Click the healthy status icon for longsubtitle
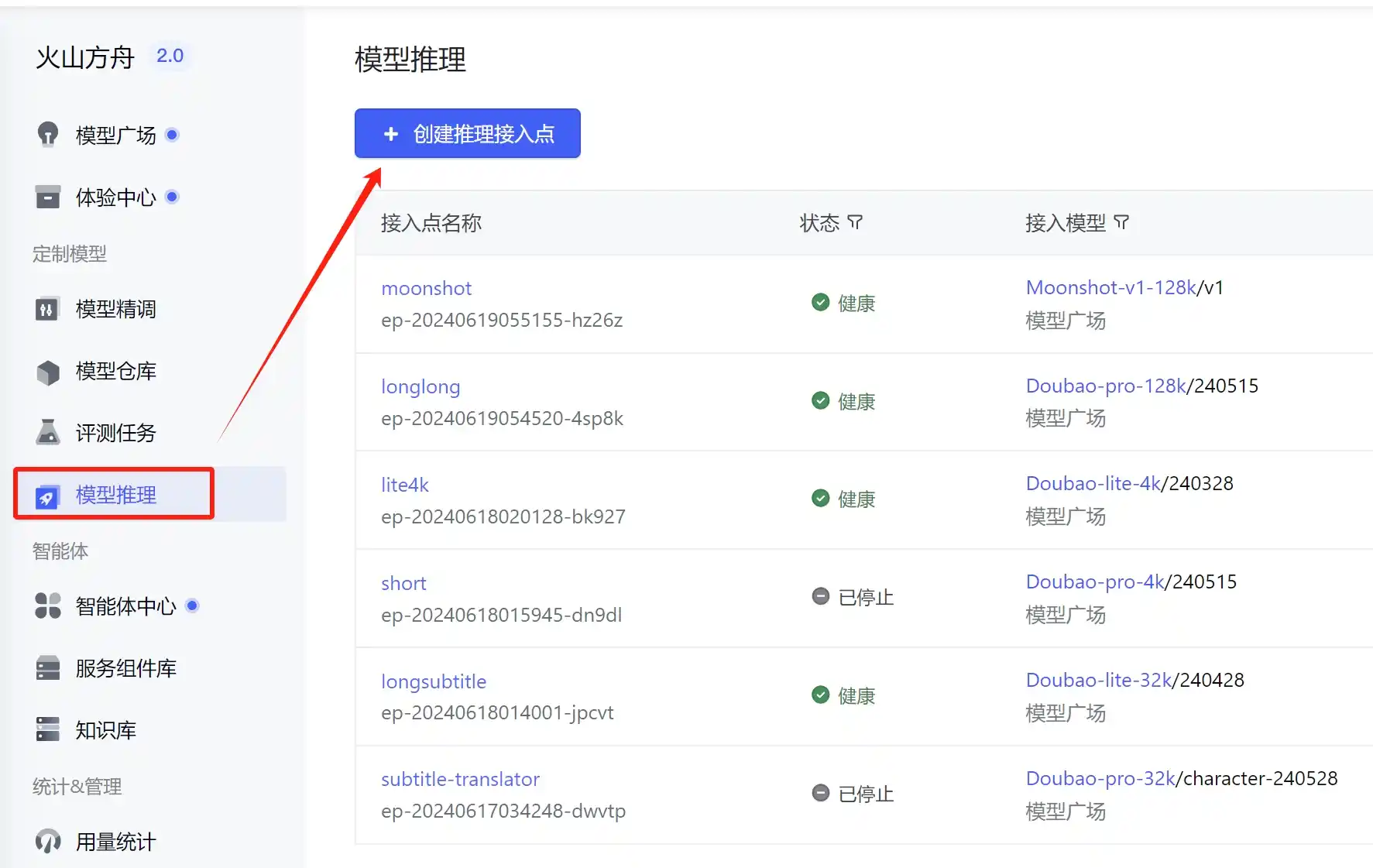The height and width of the screenshot is (868, 1373). [x=821, y=695]
